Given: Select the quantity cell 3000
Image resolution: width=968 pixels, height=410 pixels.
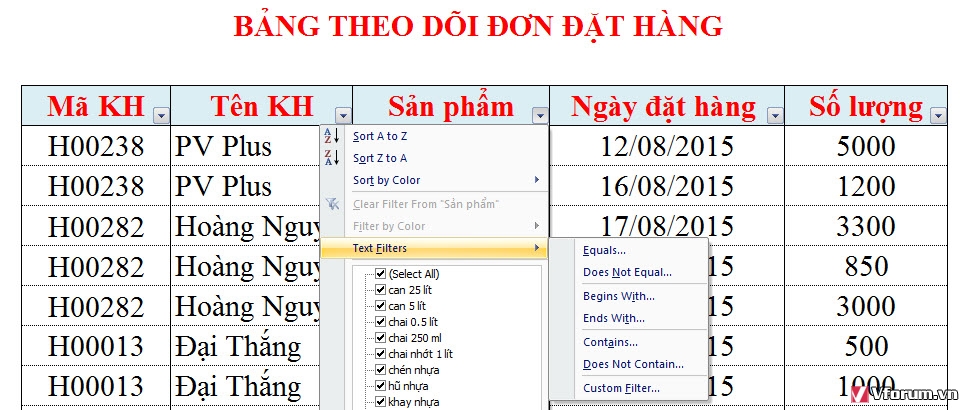Looking at the screenshot, I should pyautogui.click(x=866, y=306).
